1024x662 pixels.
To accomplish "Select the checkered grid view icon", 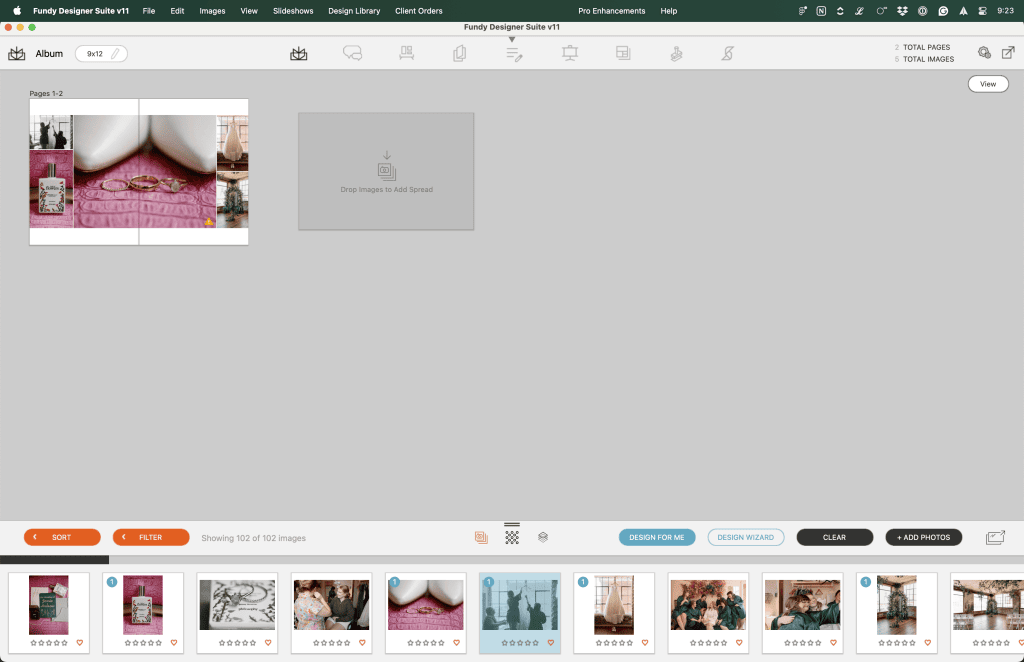I will coord(512,537).
